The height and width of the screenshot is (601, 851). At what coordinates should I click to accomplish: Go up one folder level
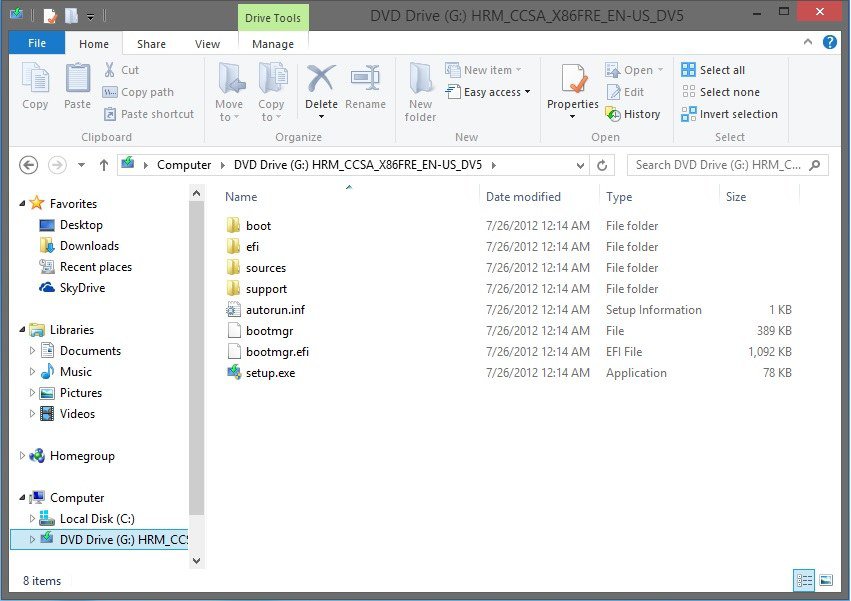tap(104, 165)
